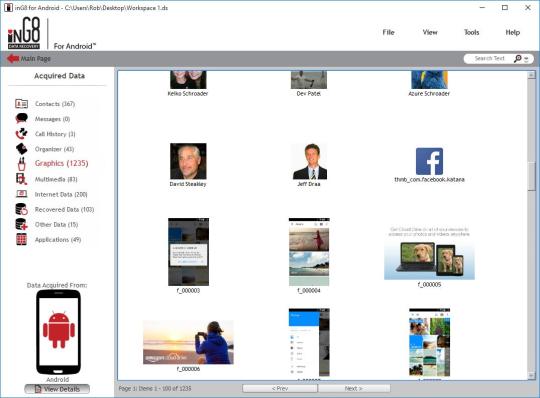Click the Next page button
Viewport: 540px width, 398px height.
[354, 388]
